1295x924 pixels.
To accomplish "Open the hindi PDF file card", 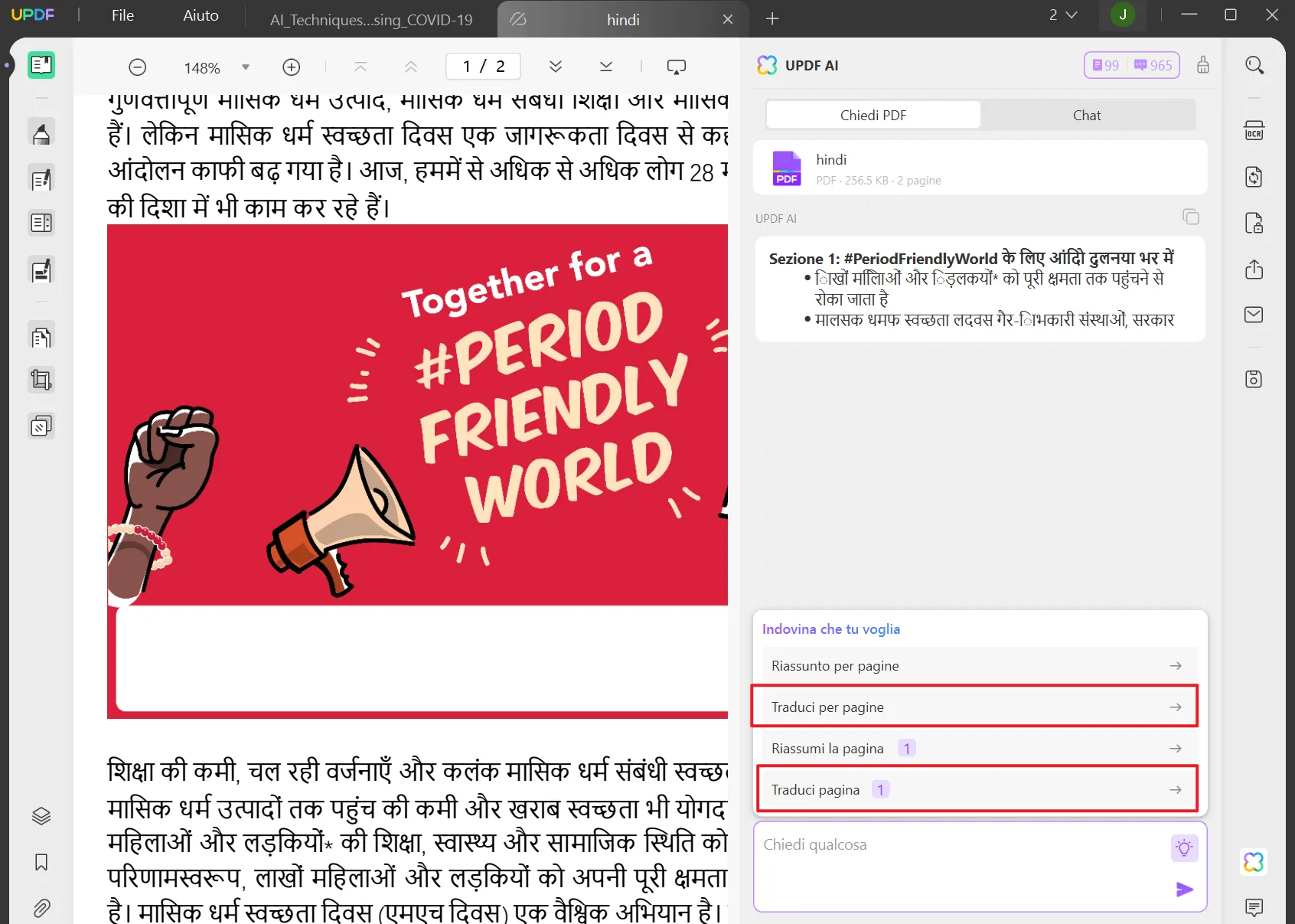I will [x=980, y=168].
